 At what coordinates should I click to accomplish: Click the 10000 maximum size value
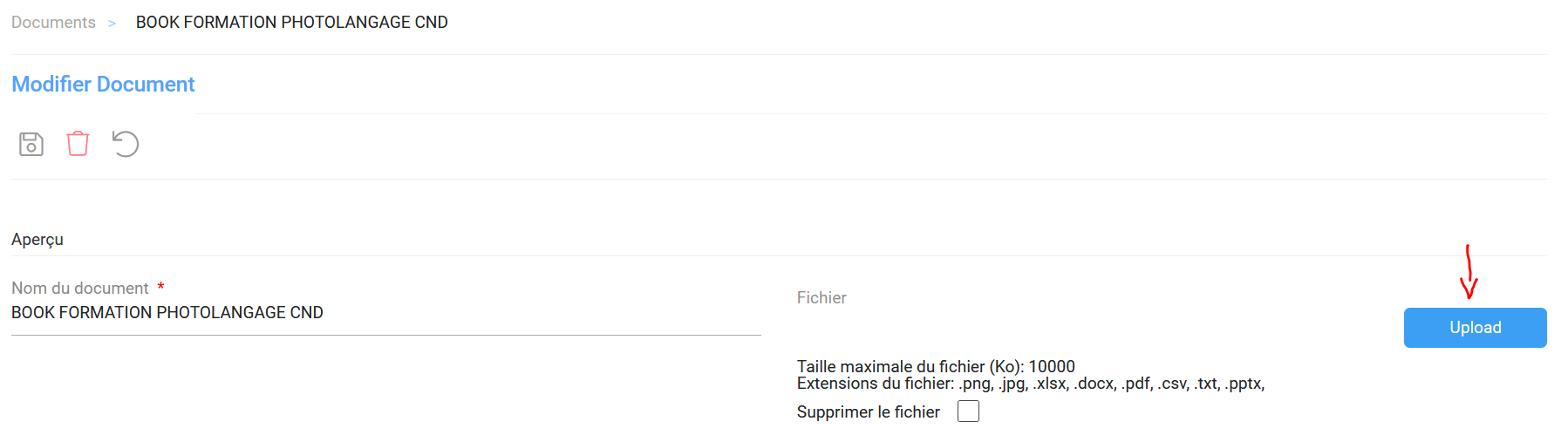[1052, 367]
